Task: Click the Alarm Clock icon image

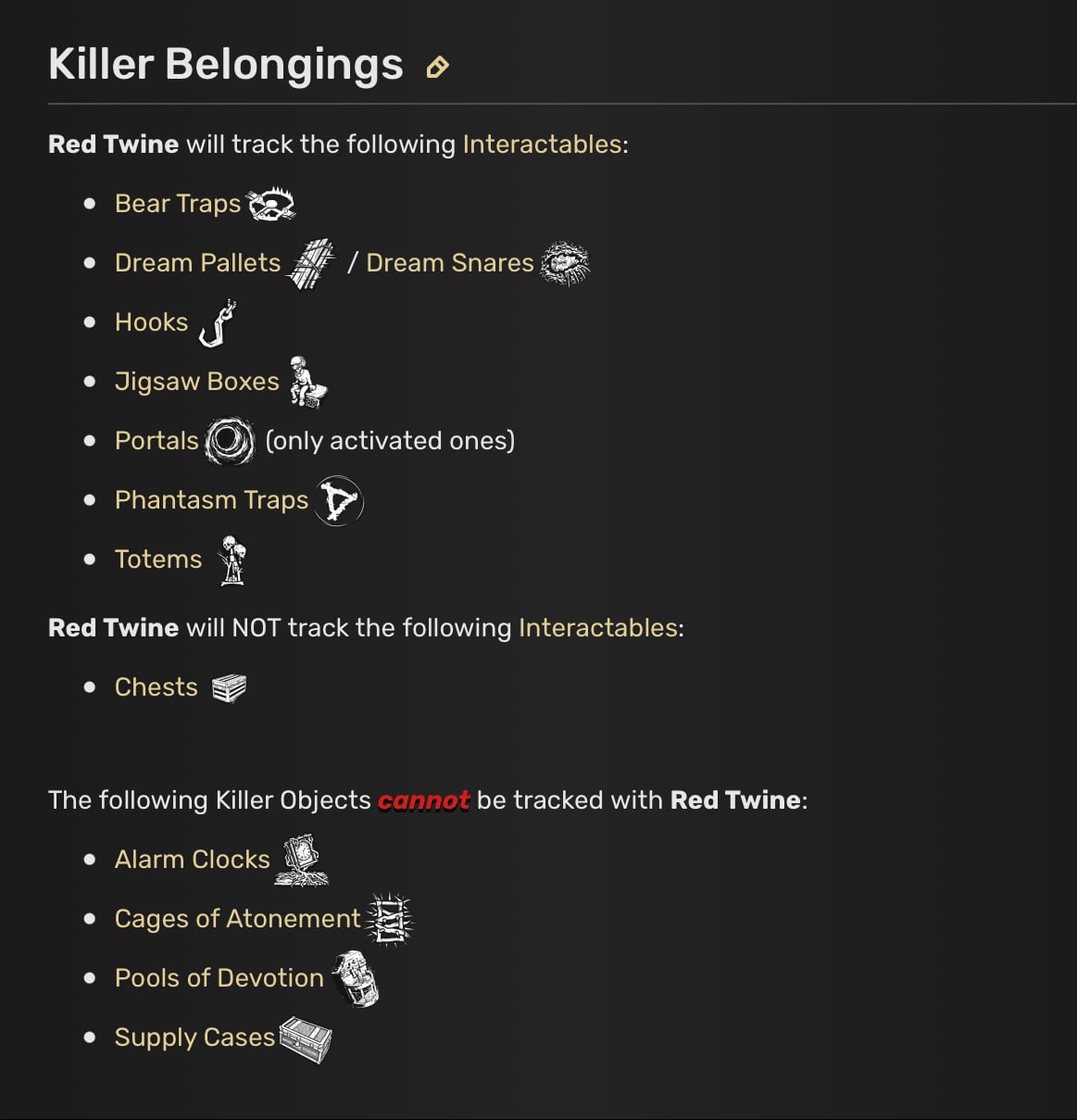Action: 302,860
